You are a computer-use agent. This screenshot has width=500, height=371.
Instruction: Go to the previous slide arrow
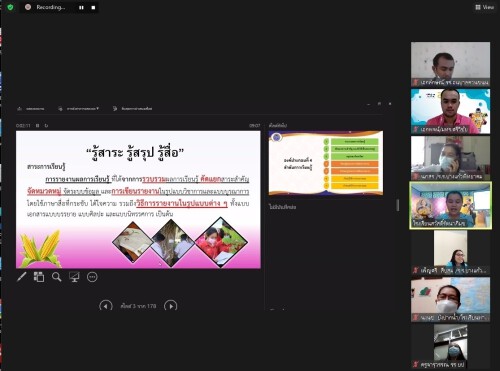click(x=106, y=306)
